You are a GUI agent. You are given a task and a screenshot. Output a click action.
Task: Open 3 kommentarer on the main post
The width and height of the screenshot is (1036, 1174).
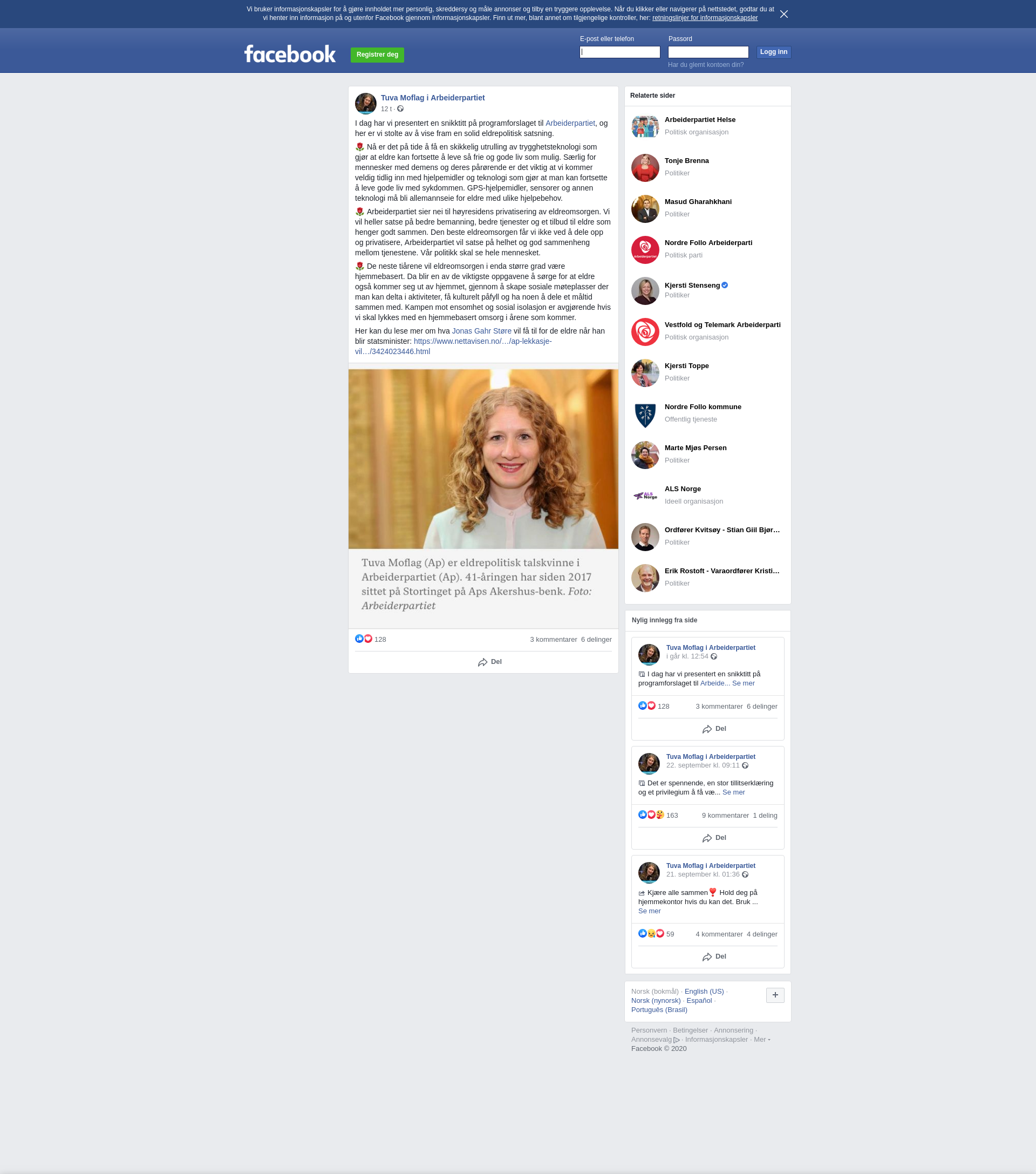pyautogui.click(x=553, y=639)
